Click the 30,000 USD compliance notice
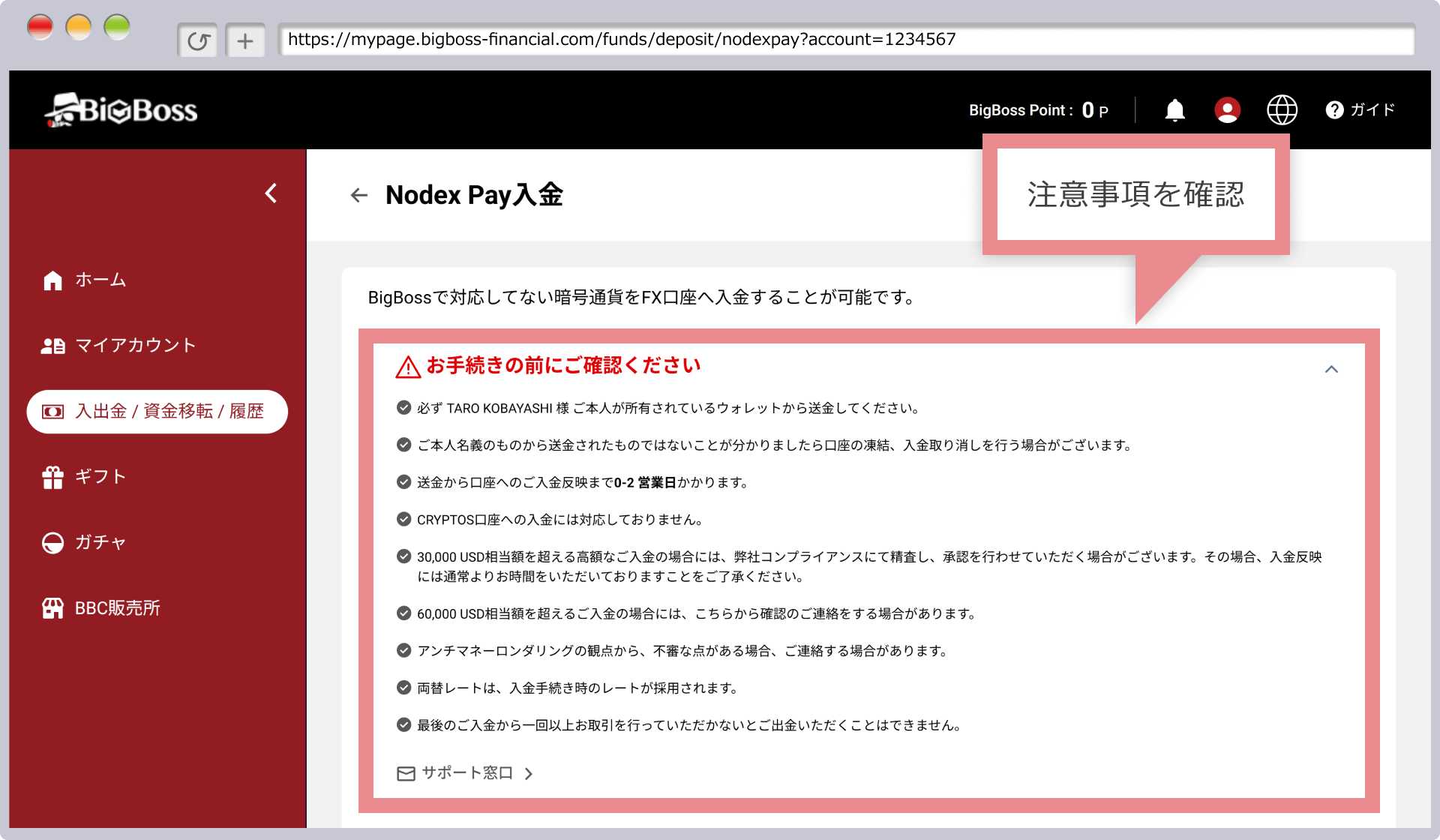This screenshot has width=1440, height=840. coord(870,566)
